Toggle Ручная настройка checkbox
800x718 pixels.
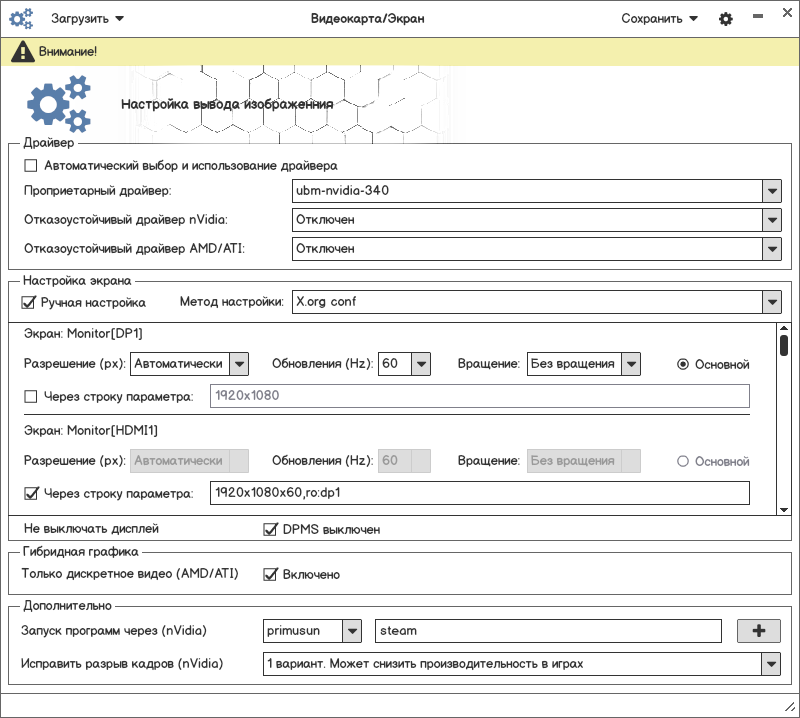click(29, 302)
